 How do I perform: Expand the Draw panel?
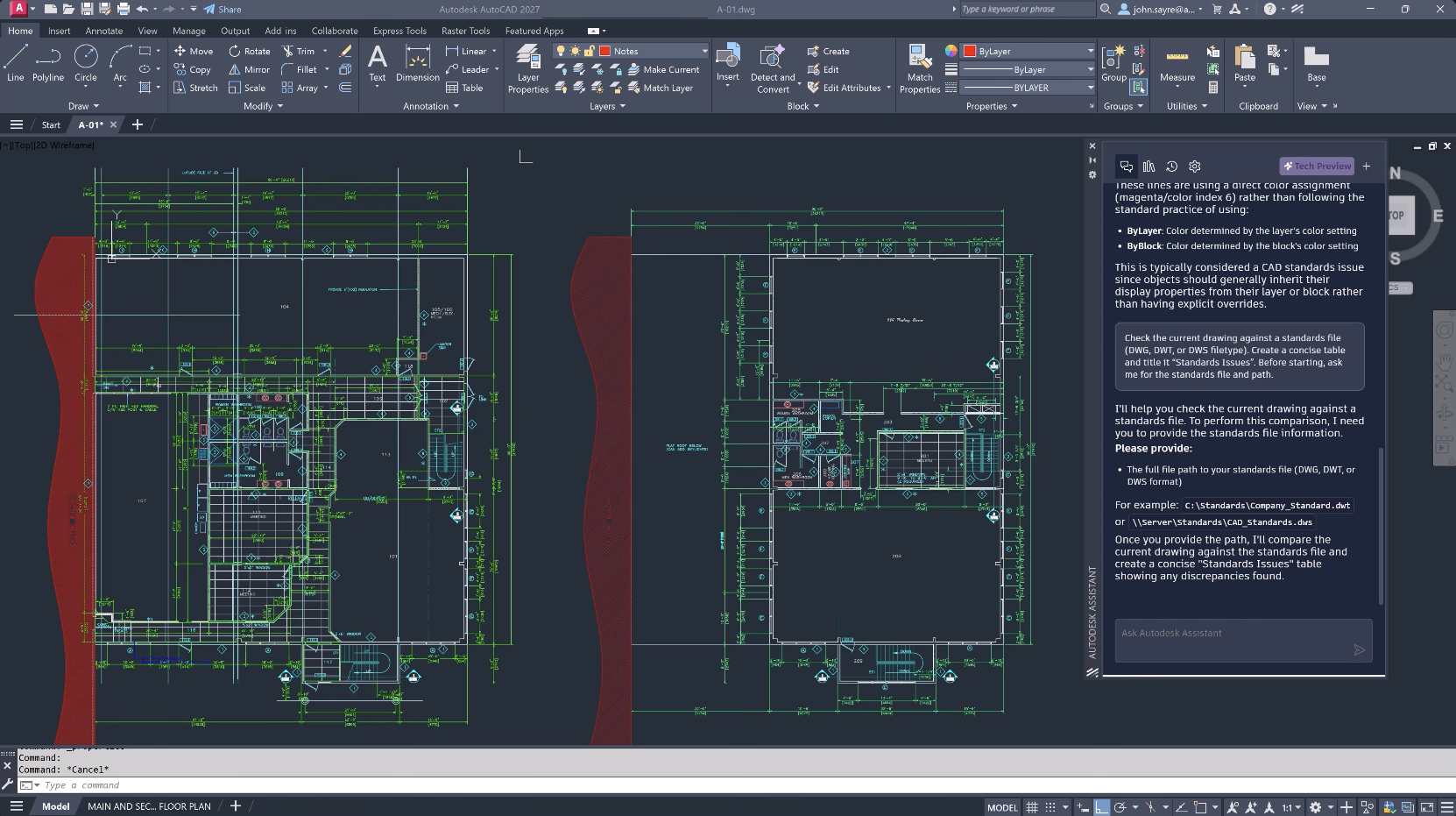point(83,106)
